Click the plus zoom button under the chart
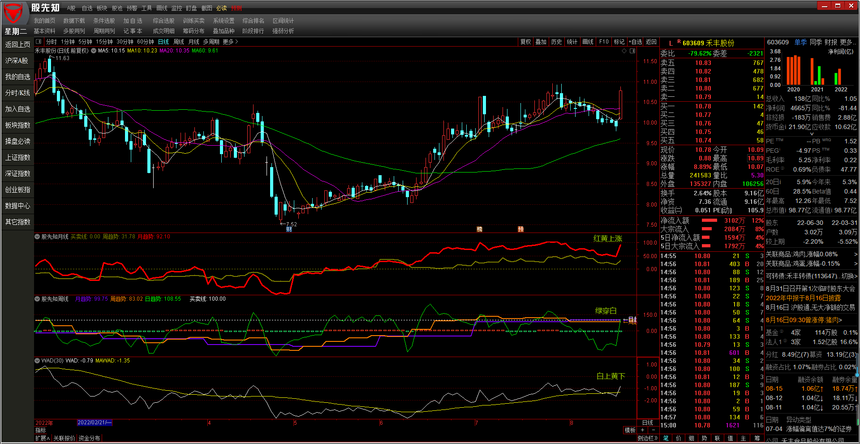860x444 pixels. point(643,431)
